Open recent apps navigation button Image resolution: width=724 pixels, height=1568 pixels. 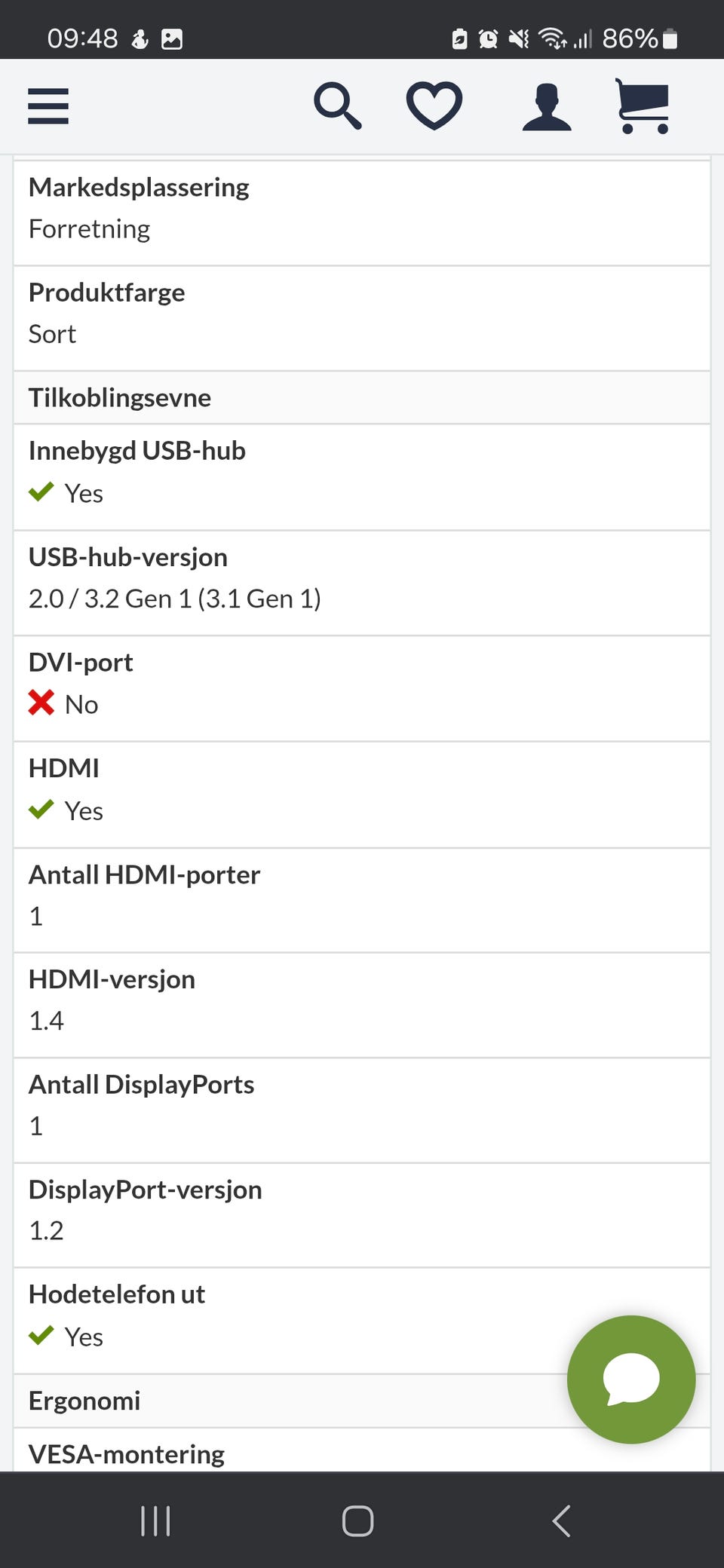[155, 1521]
